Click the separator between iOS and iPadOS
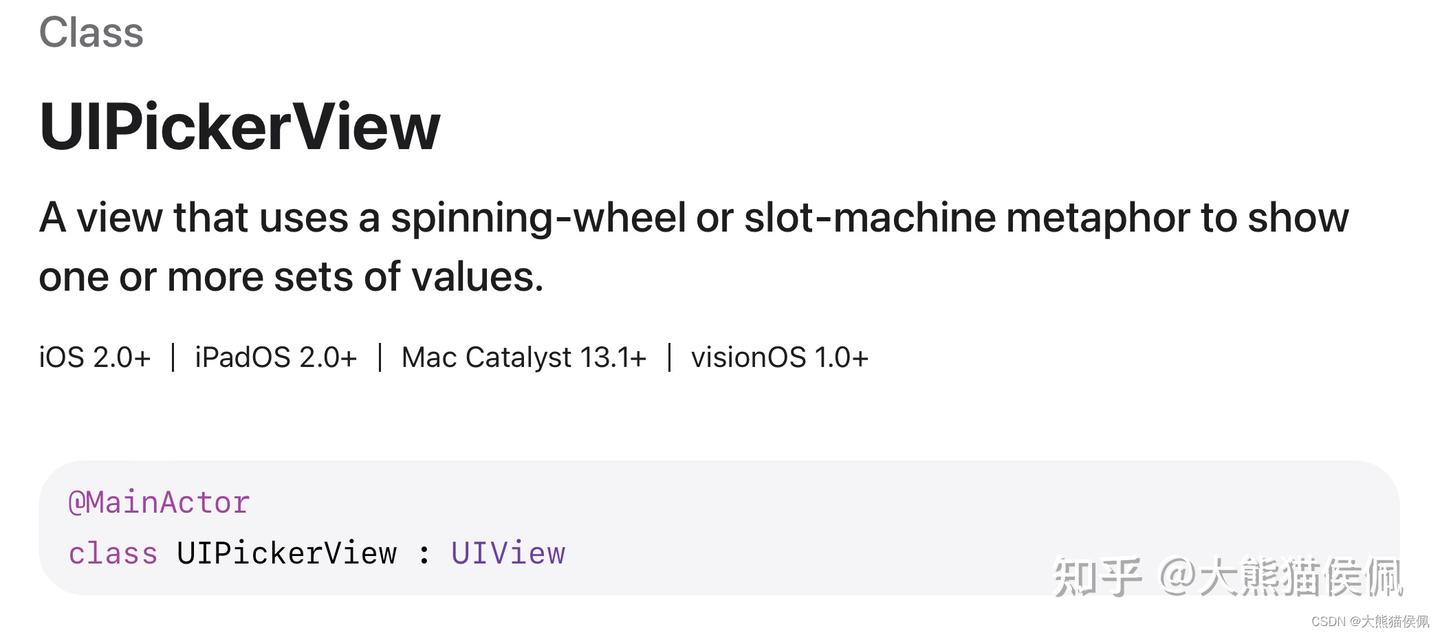Viewport: 1440px width, 635px height. click(172, 357)
